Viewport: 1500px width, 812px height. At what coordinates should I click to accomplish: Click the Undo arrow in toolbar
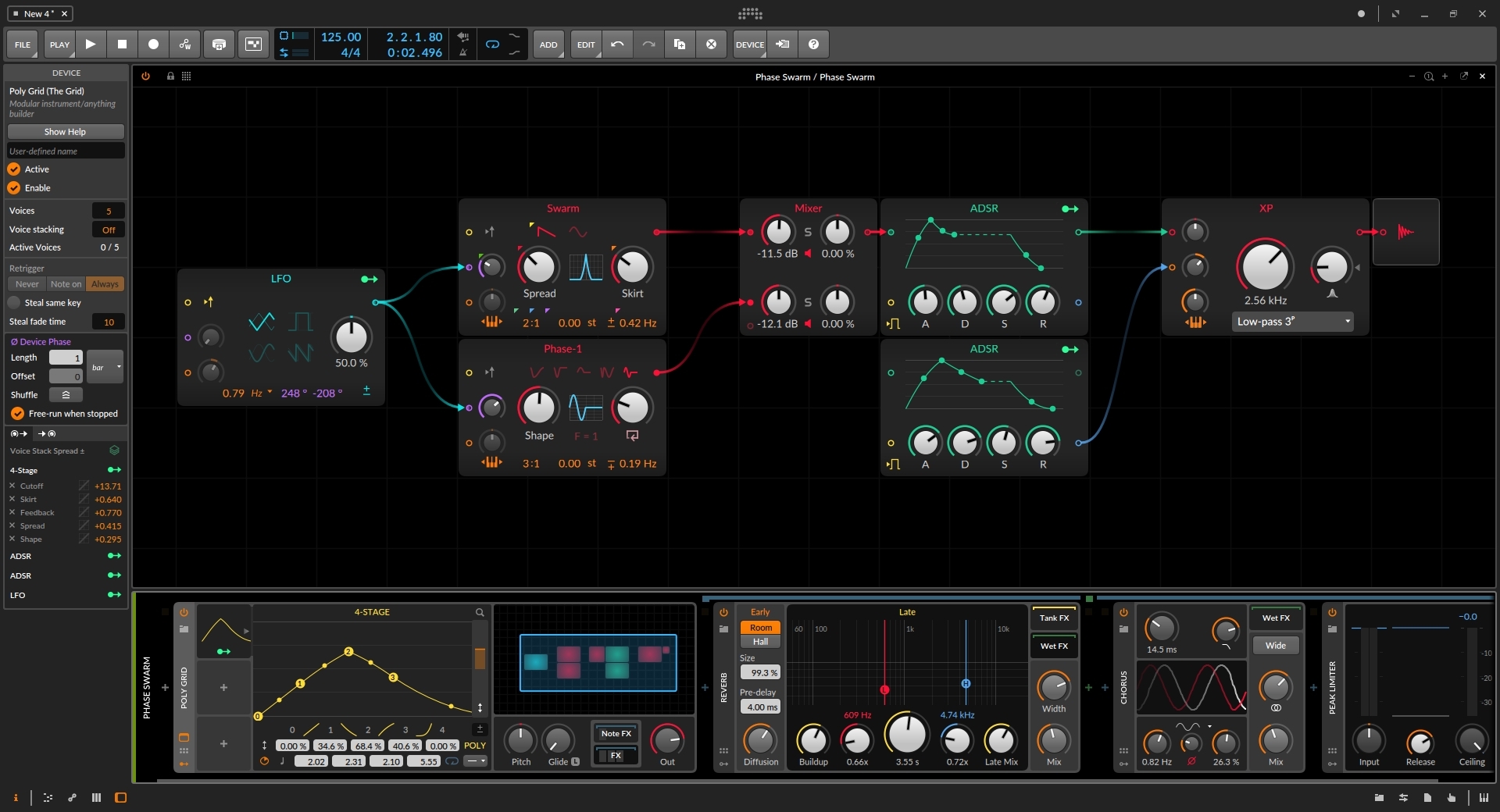click(617, 45)
